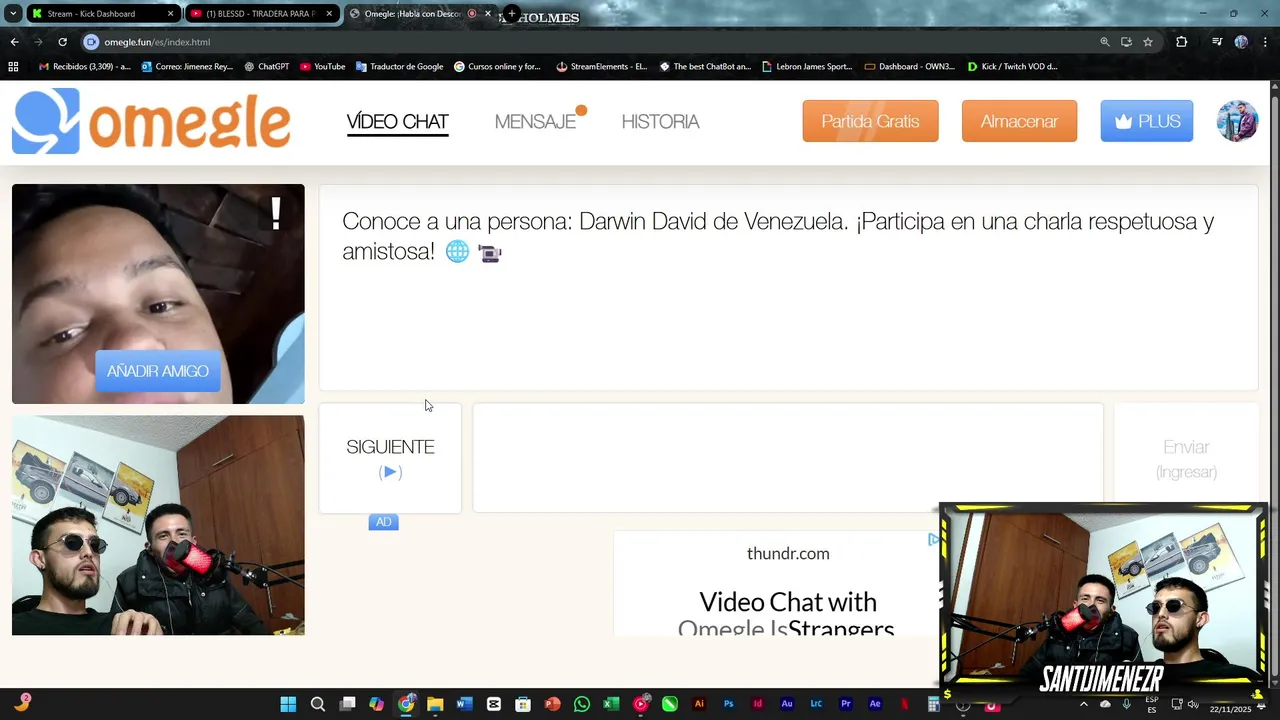Image resolution: width=1280 pixels, height=720 pixels.
Task: Close the Omegle tab
Action: point(488,14)
